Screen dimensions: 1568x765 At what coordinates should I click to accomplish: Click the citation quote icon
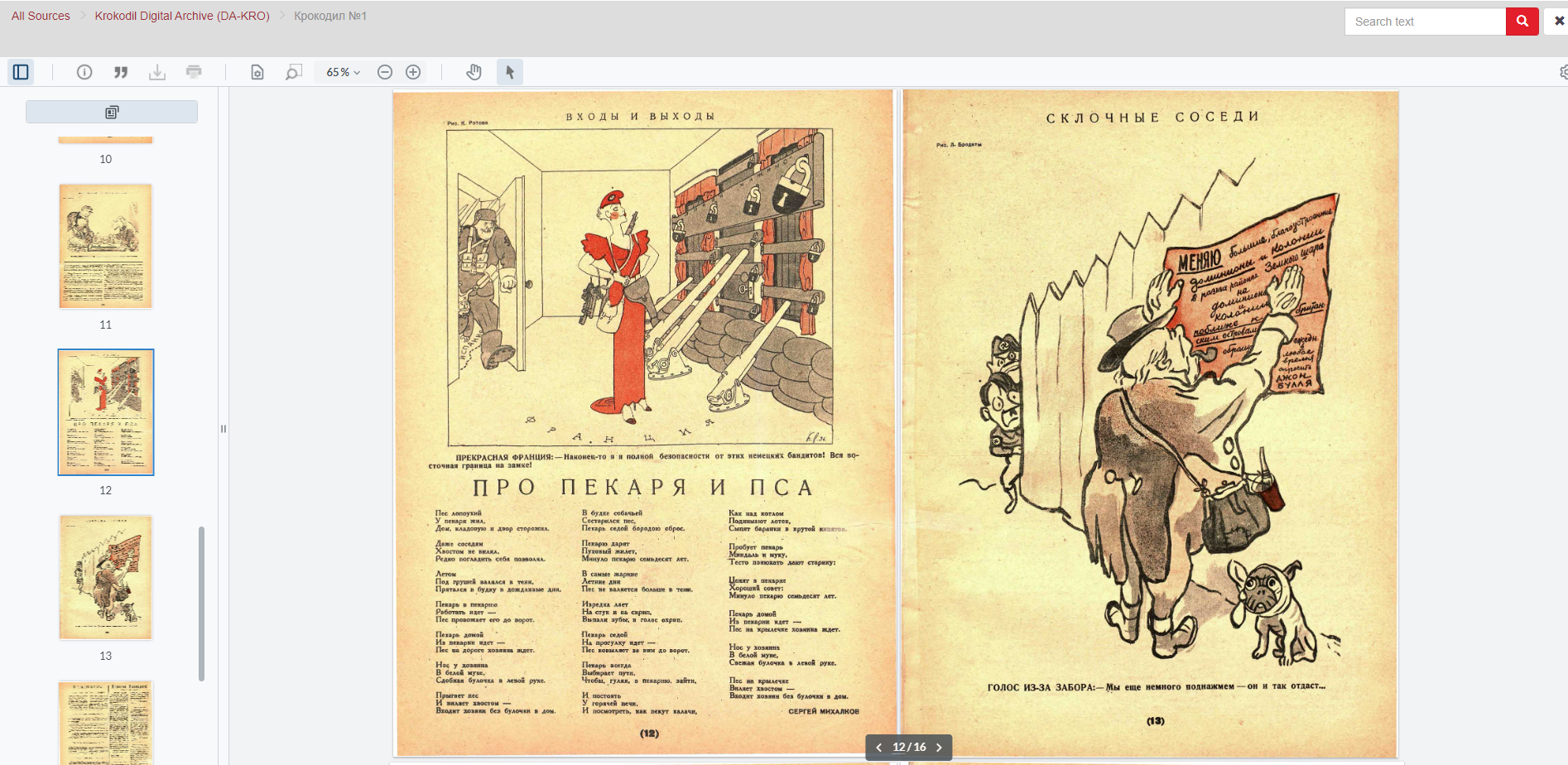click(x=121, y=72)
